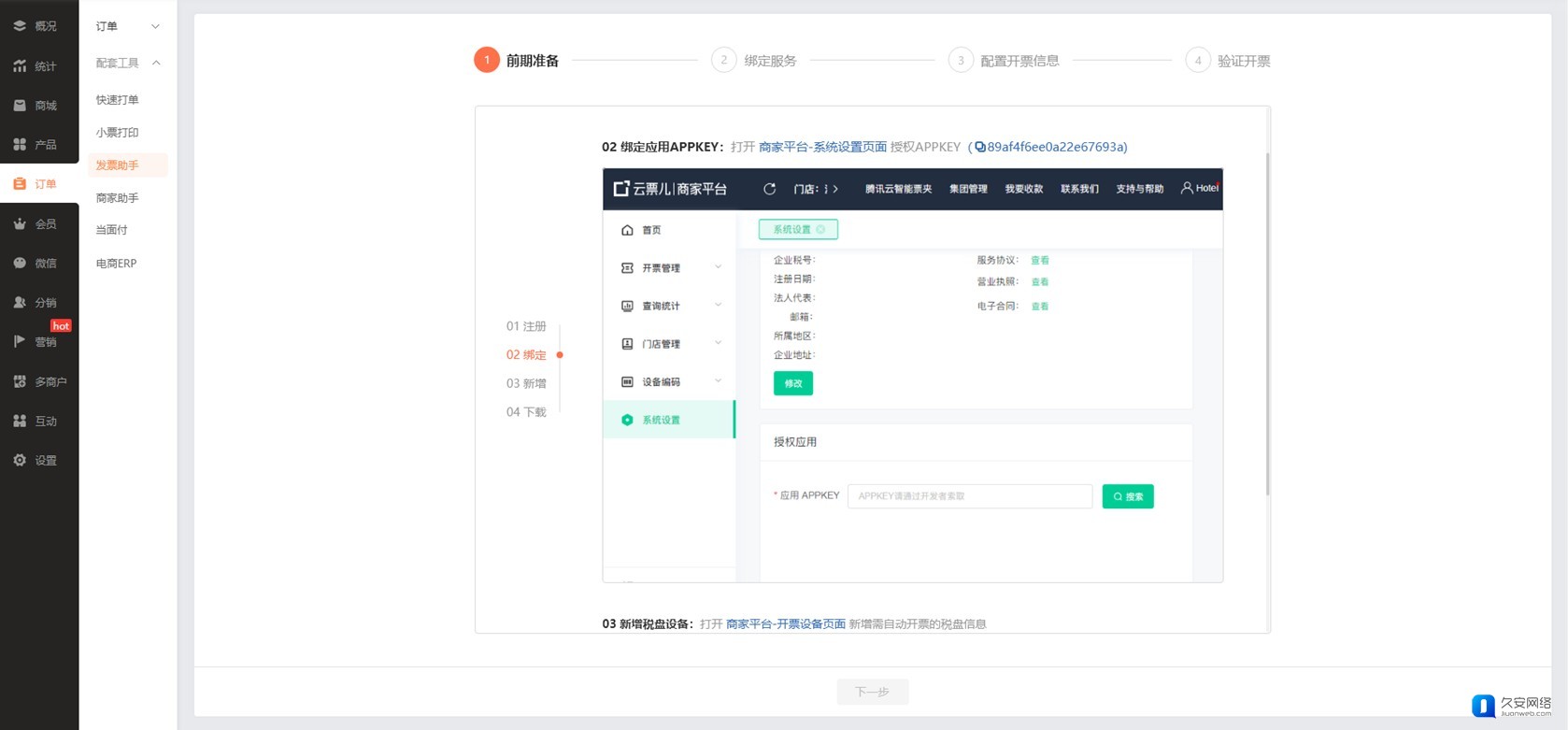Click the instructions panel vertical scrollbar
Viewport: 1568px width, 730px height.
1267,322
